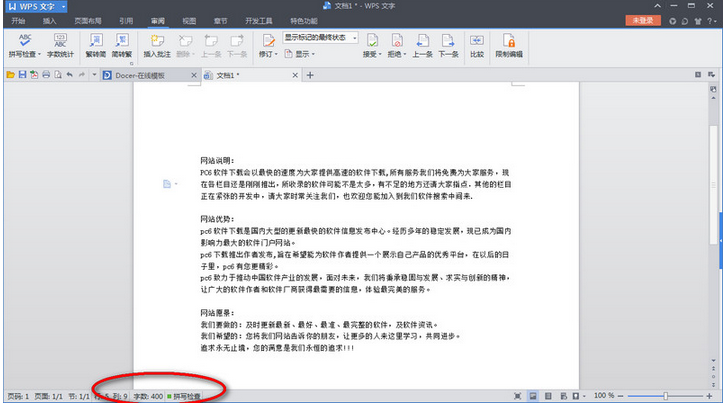Screen dimensions: 725x407
Task: Open the chat/feedback bubble icon at top right
Action: (685, 21)
